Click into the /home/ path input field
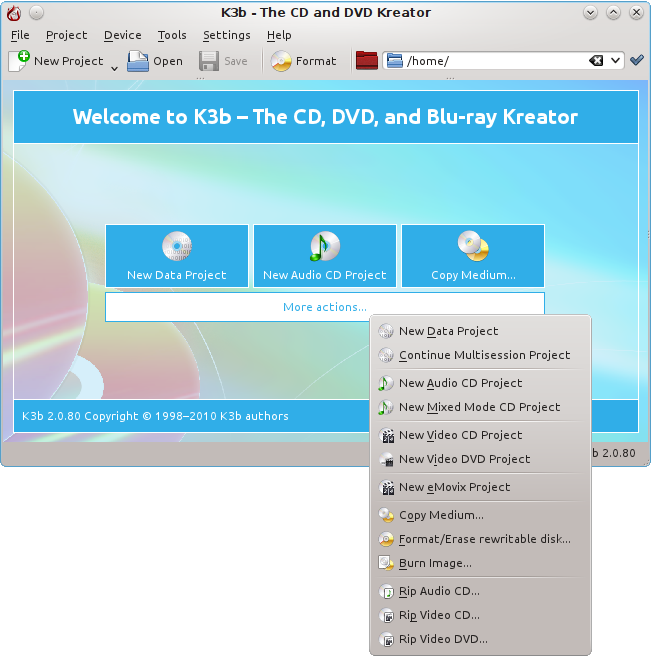The image size is (651, 656). 496,61
